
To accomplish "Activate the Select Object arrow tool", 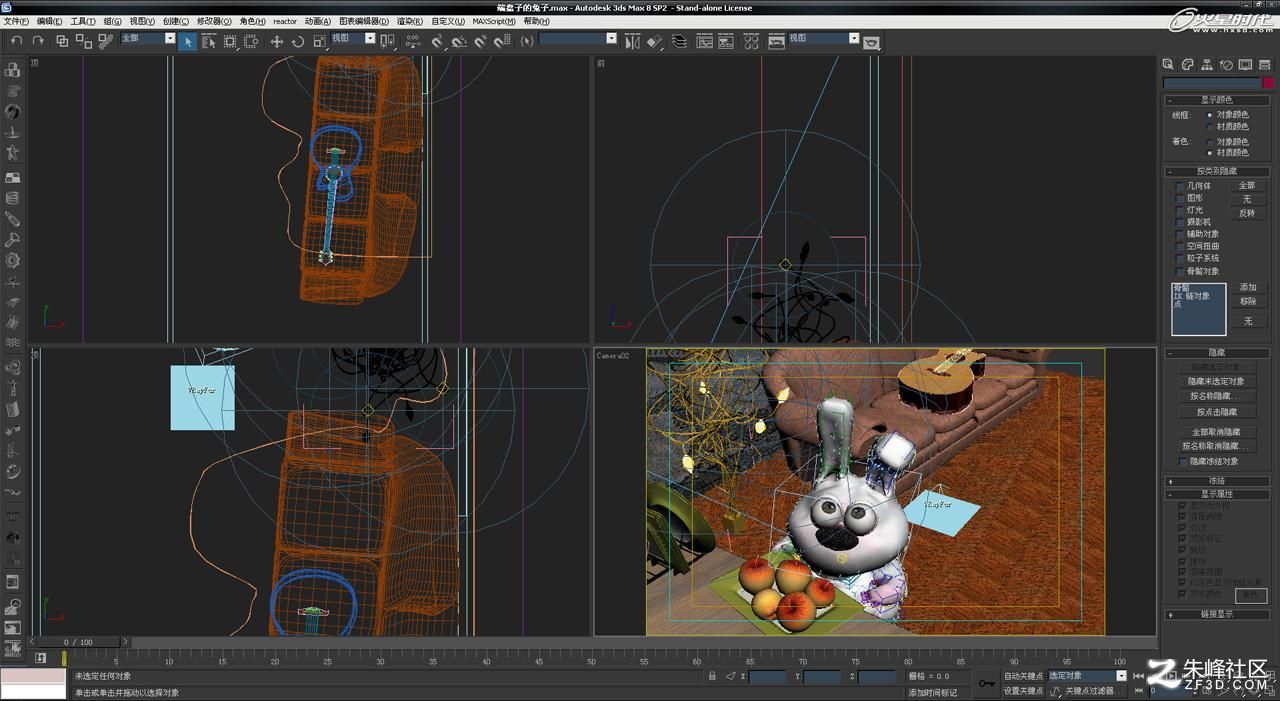I will (188, 41).
